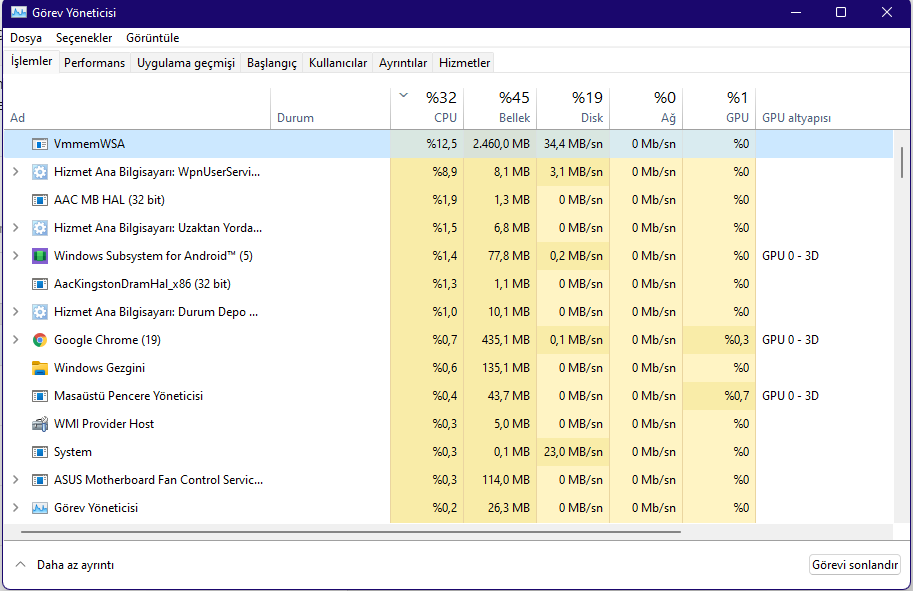Open the Dosya menu

pos(26,38)
